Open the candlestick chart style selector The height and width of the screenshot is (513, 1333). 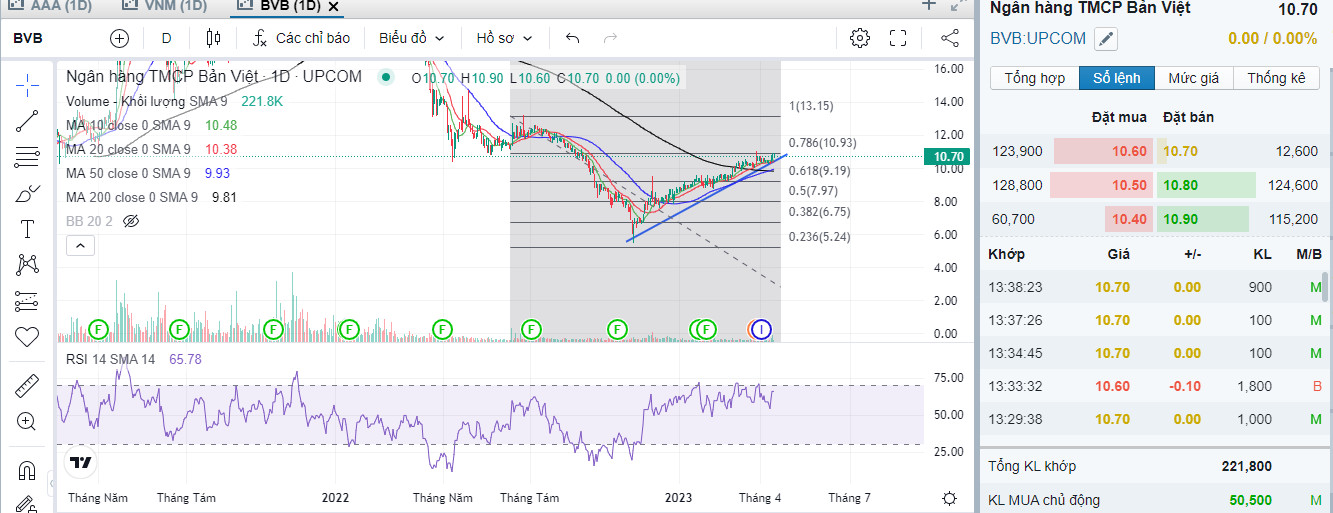[x=212, y=38]
